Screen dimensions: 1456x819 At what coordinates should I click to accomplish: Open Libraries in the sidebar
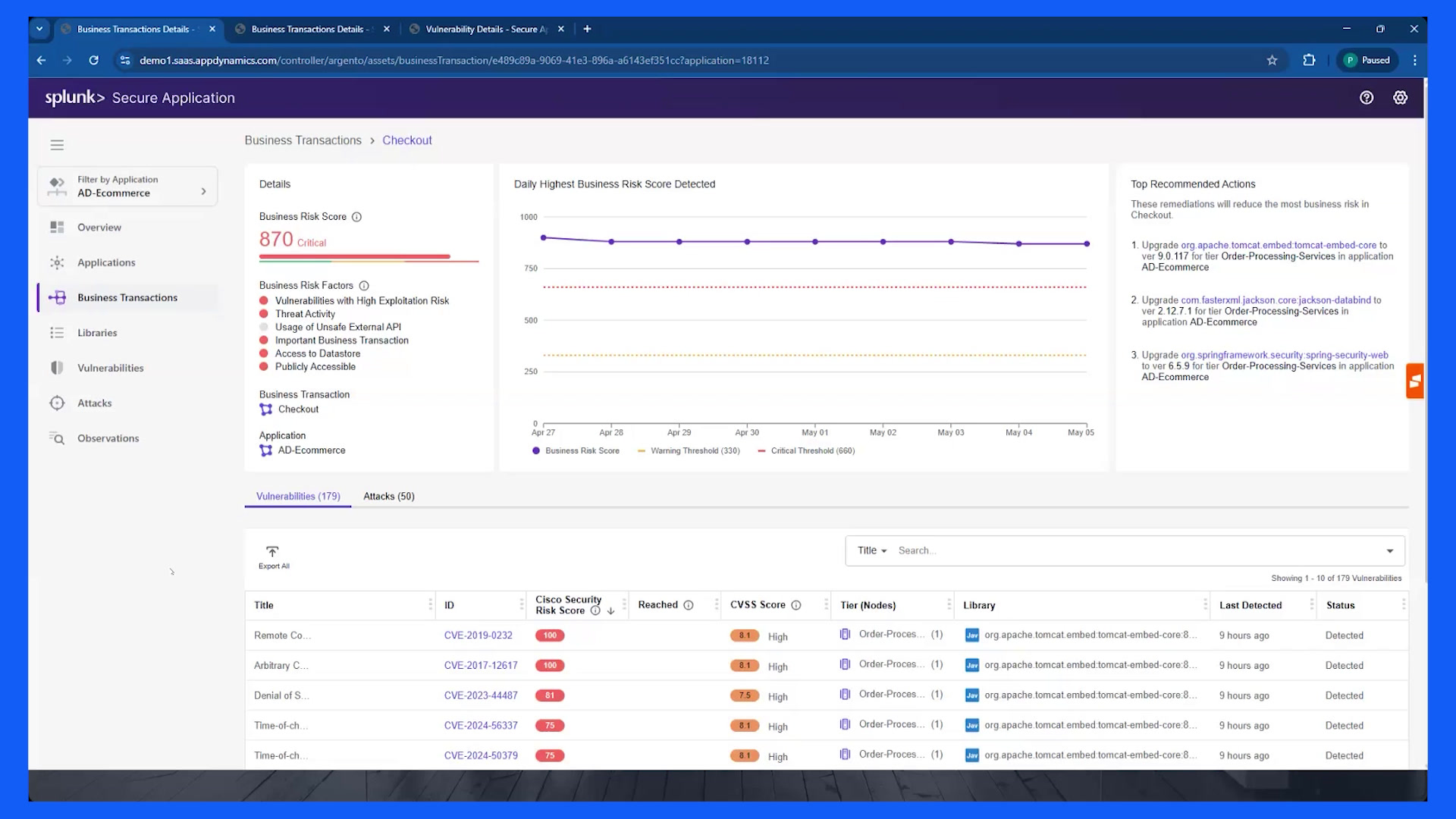coord(97,333)
